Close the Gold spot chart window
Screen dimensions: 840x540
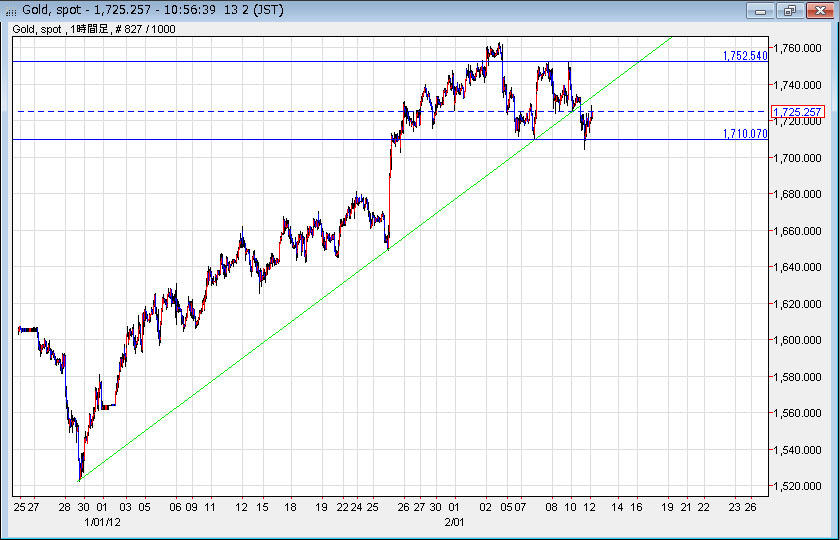(x=816, y=11)
